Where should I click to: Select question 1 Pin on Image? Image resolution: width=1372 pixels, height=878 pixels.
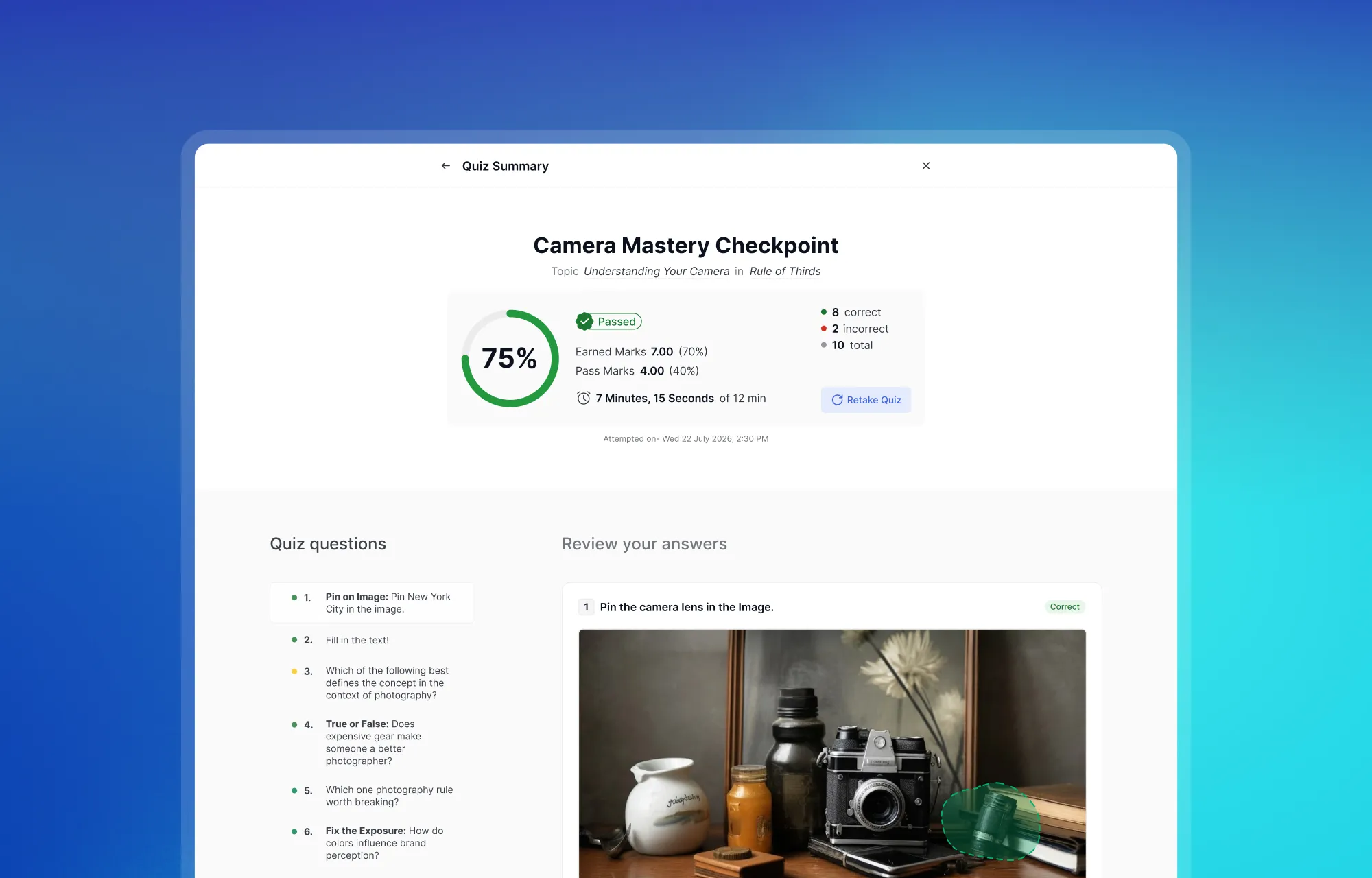372,603
